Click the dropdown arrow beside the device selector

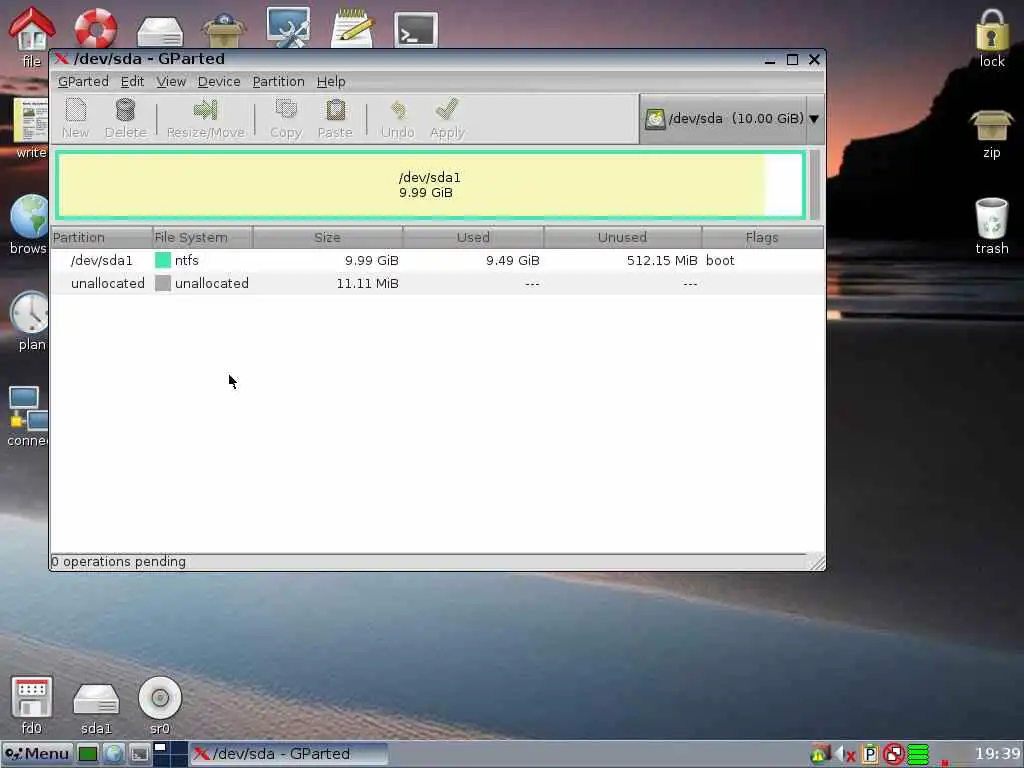pos(814,119)
